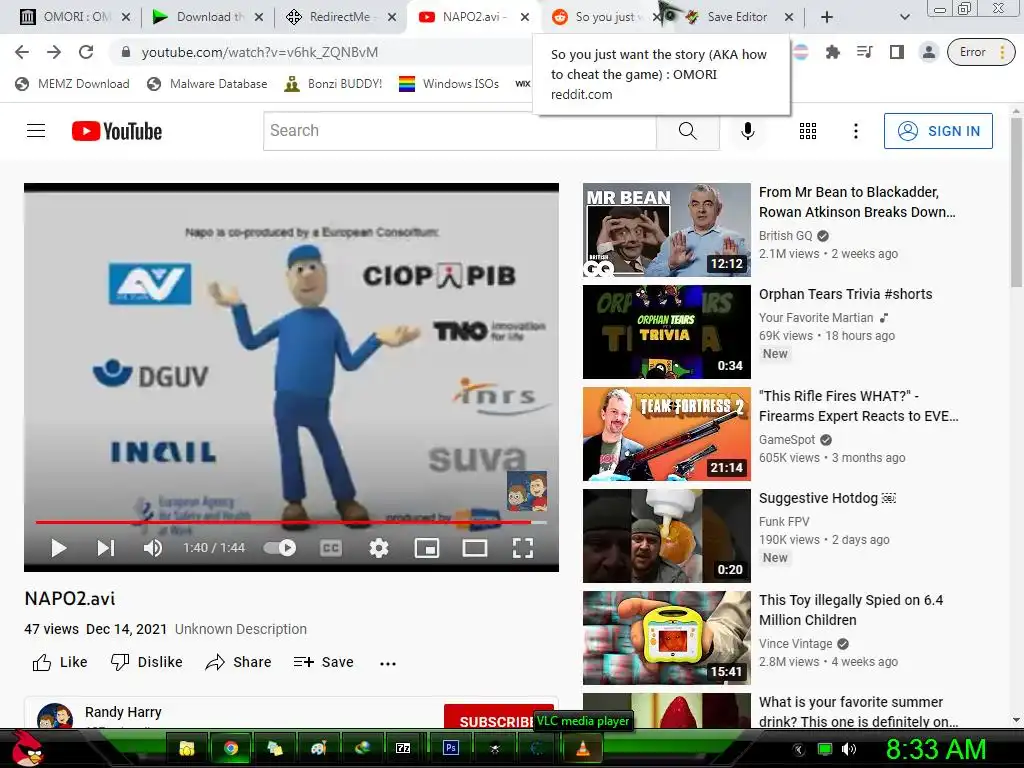
Task: Focus the YouTube search field
Action: tap(460, 131)
